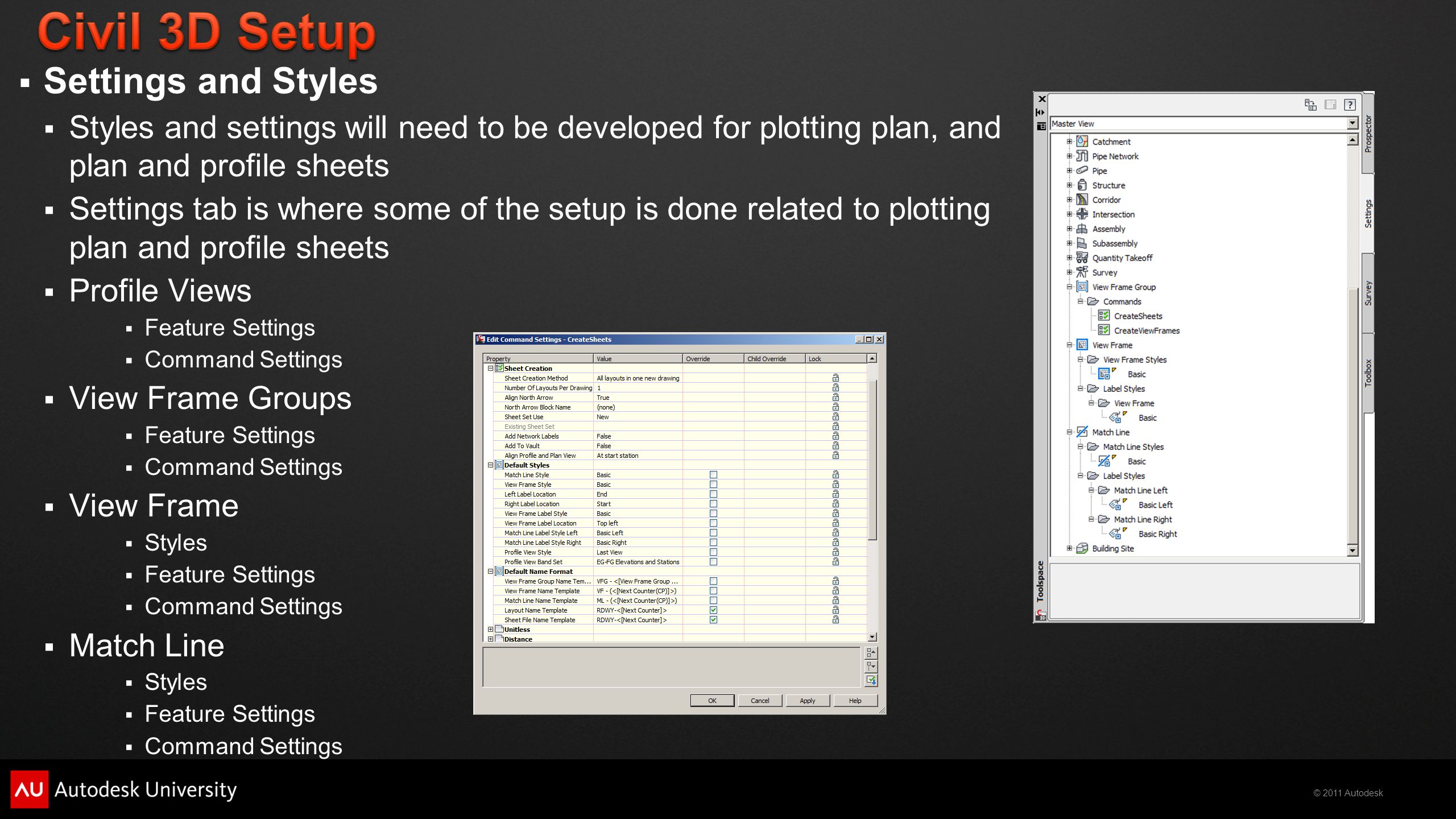Click lock icon for Sheet Creation Method
The image size is (1456, 819).
[x=835, y=378]
